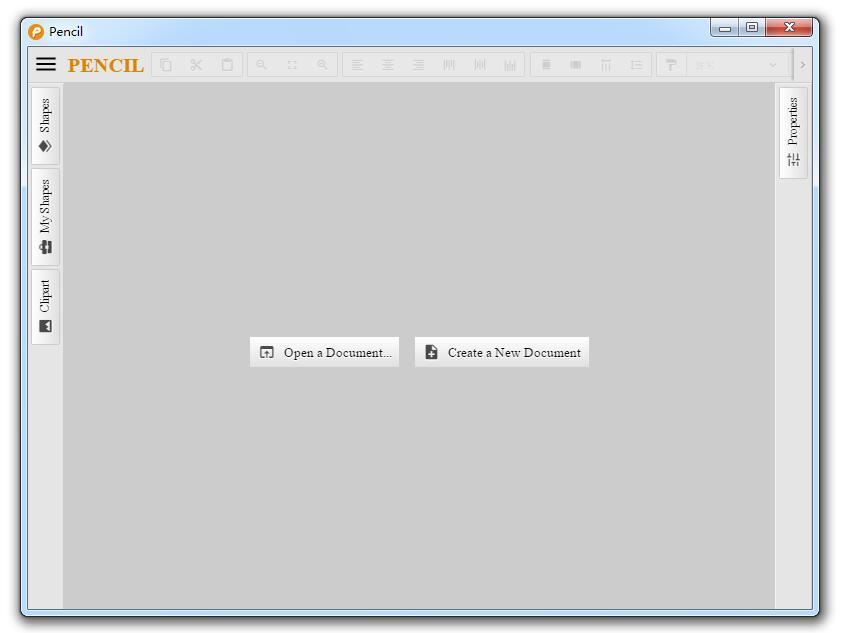Screen dimensions: 846x633
Task: Click the Align left icon
Action: coord(357,65)
